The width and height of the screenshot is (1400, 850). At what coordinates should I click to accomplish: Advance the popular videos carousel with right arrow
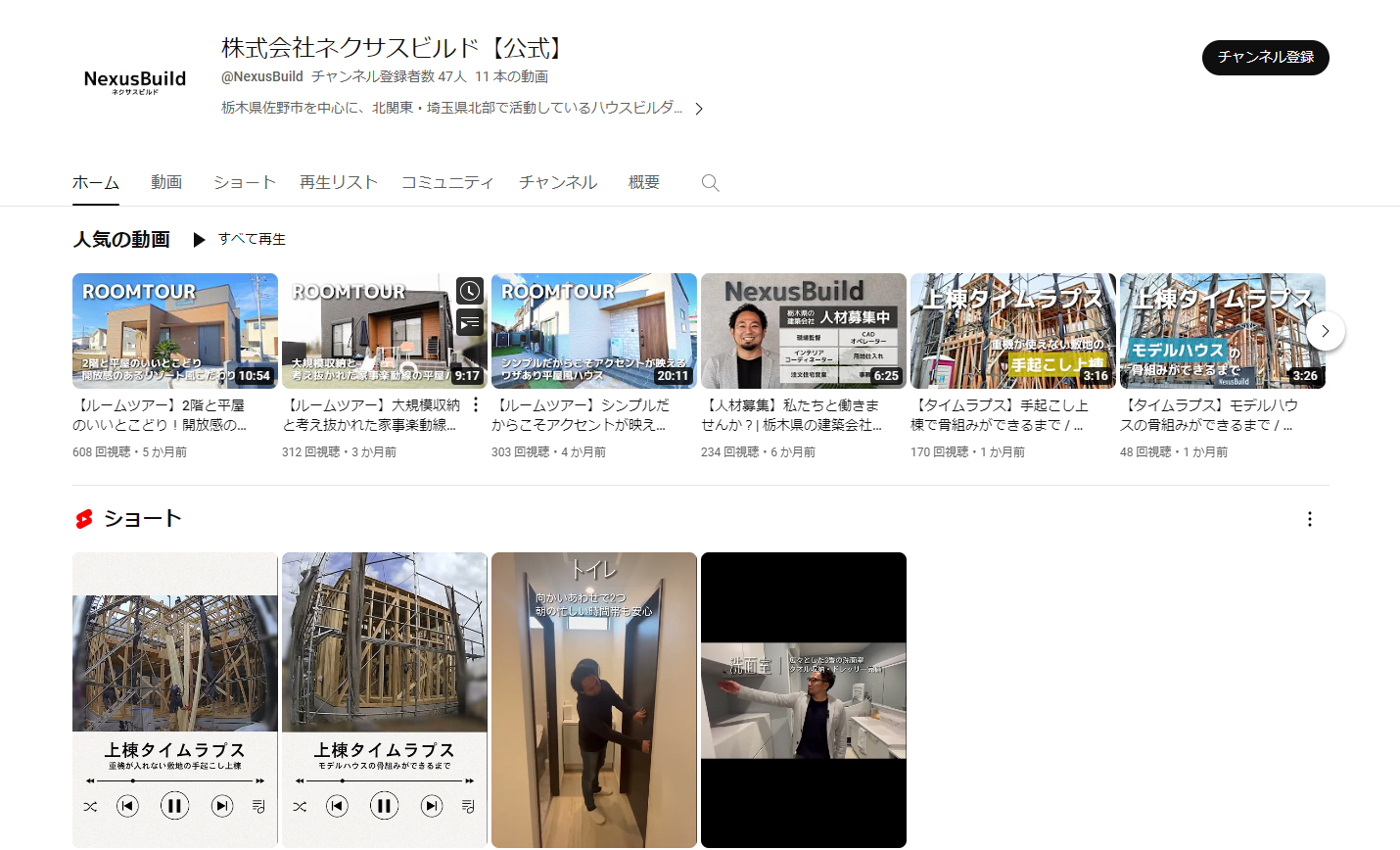[1326, 331]
